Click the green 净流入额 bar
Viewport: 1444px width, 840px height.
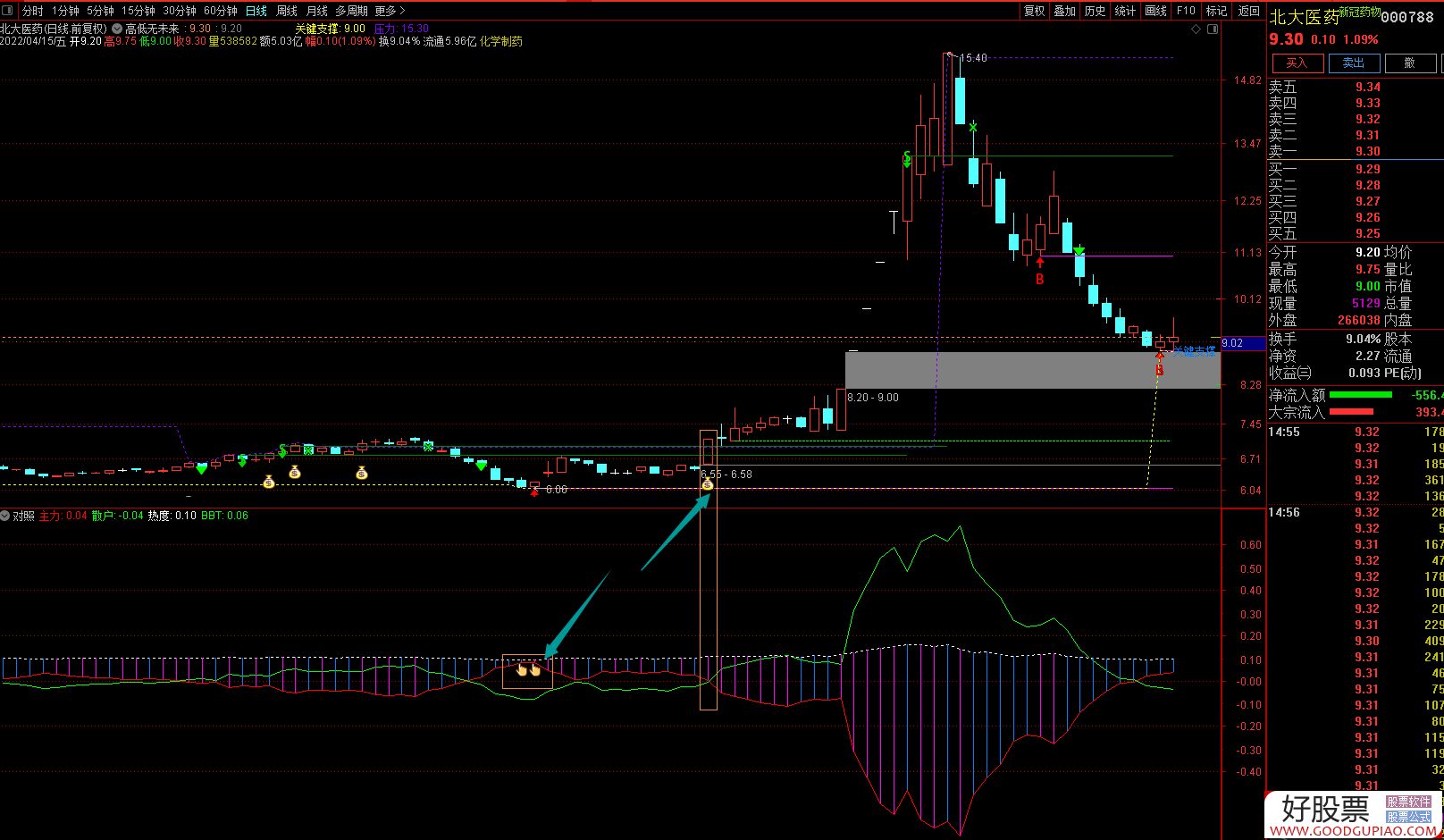tap(1360, 395)
